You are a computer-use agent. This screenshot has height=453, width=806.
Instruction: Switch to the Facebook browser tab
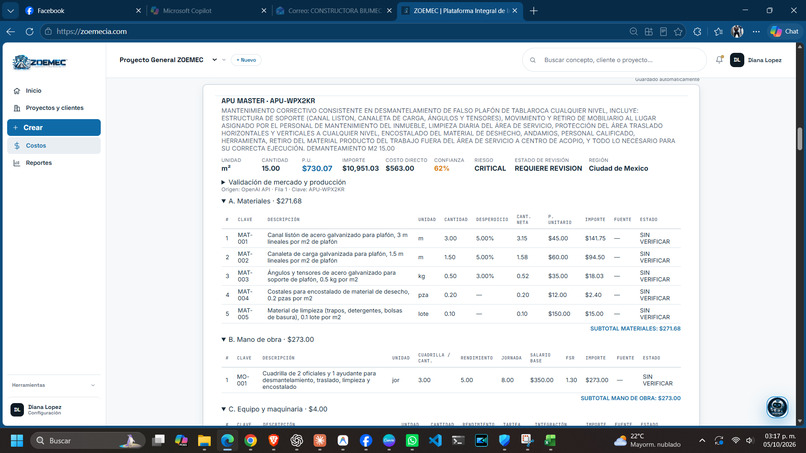[82, 11]
